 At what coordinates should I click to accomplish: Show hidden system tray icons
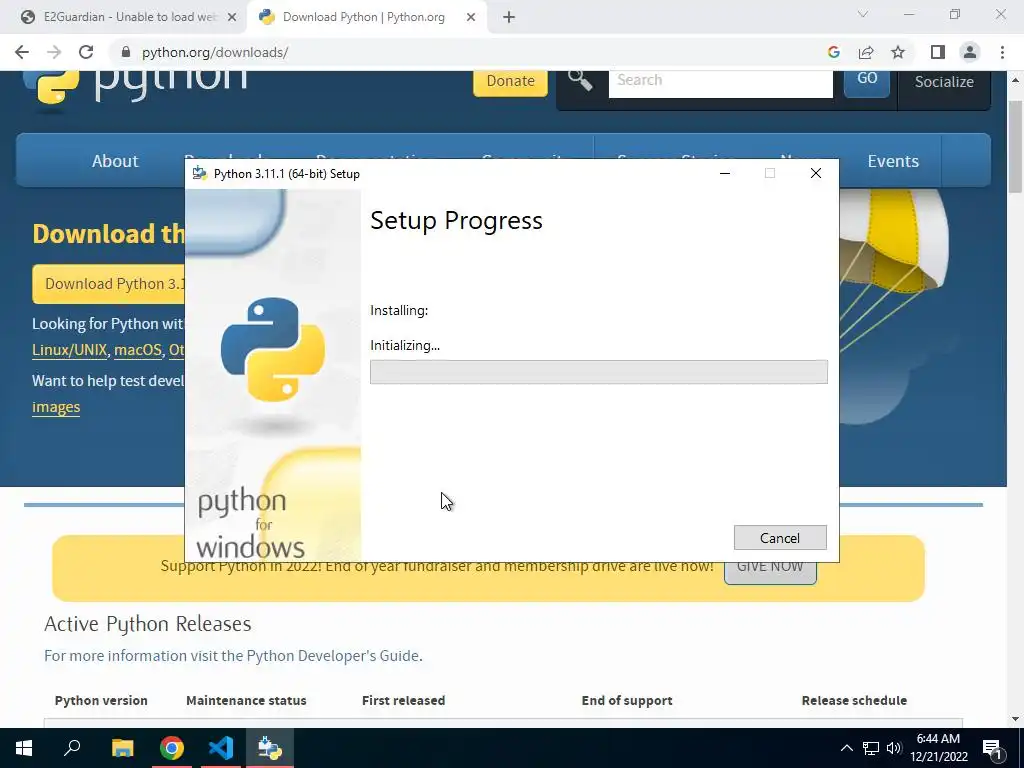tap(846, 748)
